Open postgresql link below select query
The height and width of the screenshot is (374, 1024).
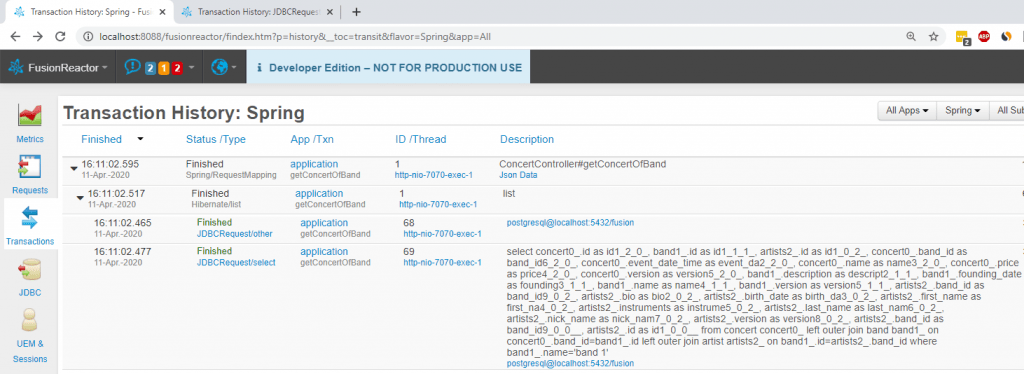click(x=570, y=363)
